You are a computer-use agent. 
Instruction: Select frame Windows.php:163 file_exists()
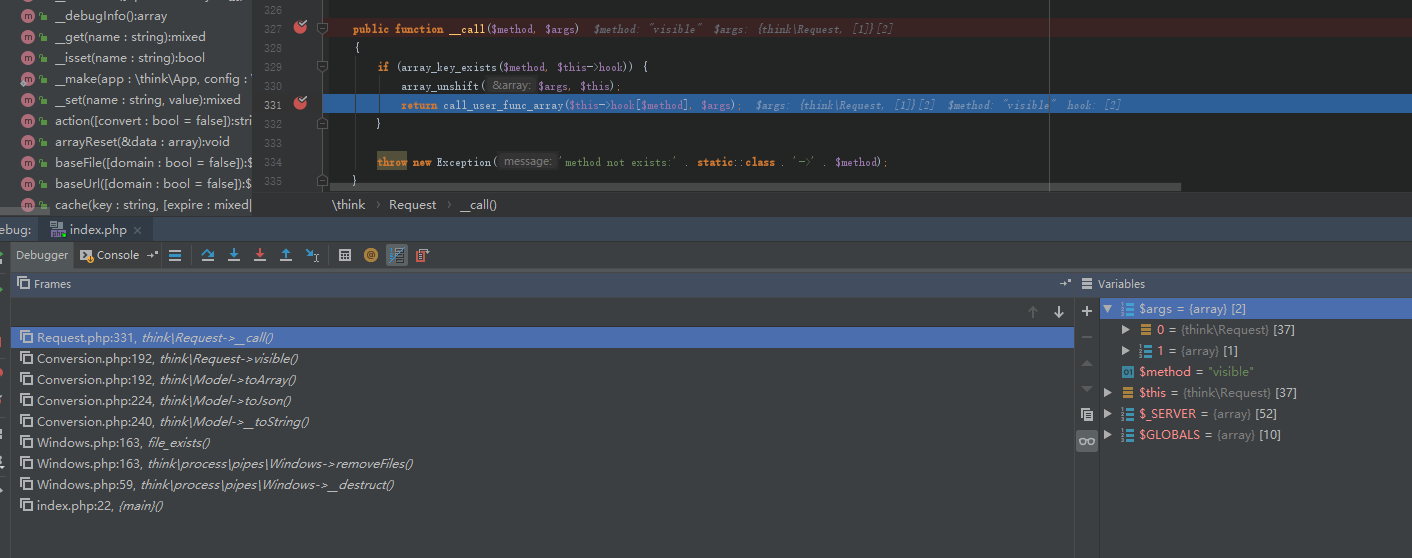pyautogui.click(x=542, y=443)
